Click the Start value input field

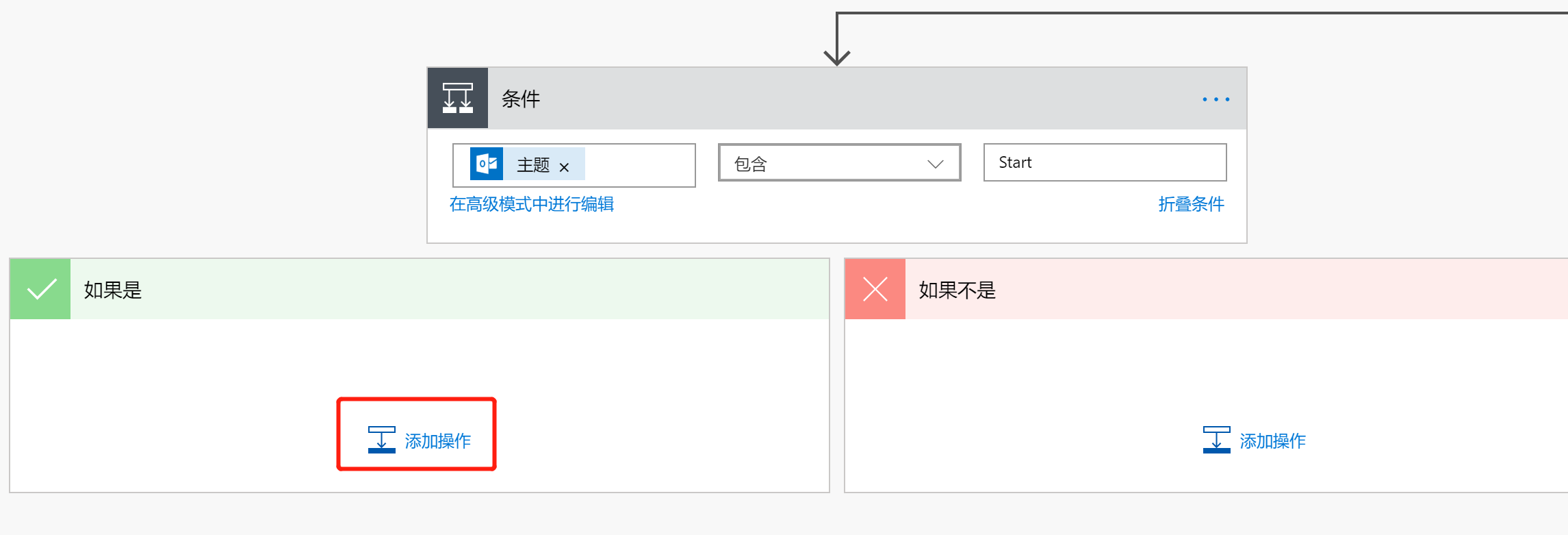(x=1105, y=162)
